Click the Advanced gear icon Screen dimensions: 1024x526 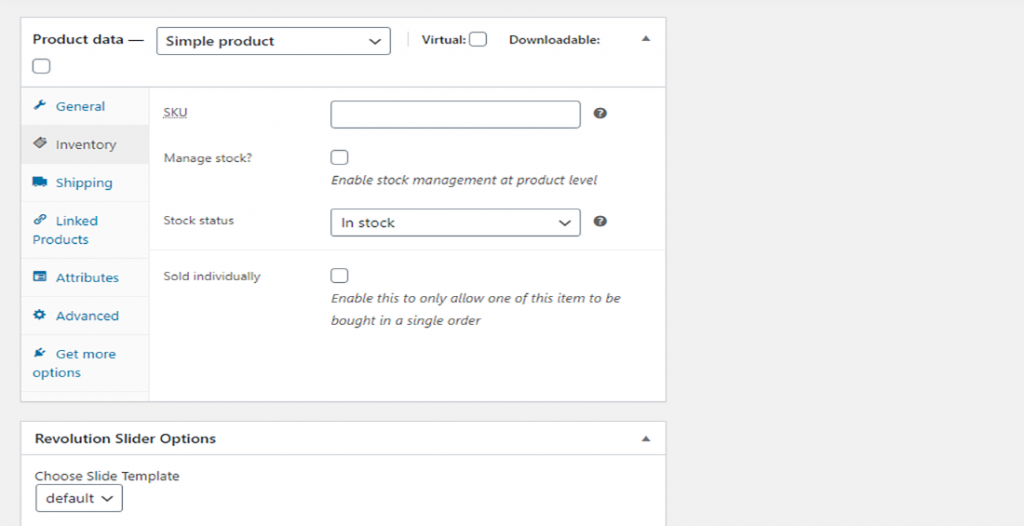(x=40, y=315)
